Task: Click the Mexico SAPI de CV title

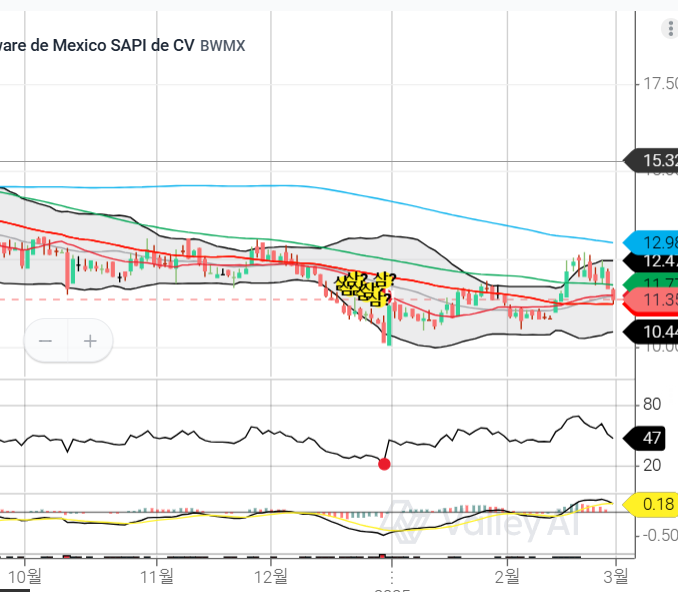Action: (x=98, y=45)
